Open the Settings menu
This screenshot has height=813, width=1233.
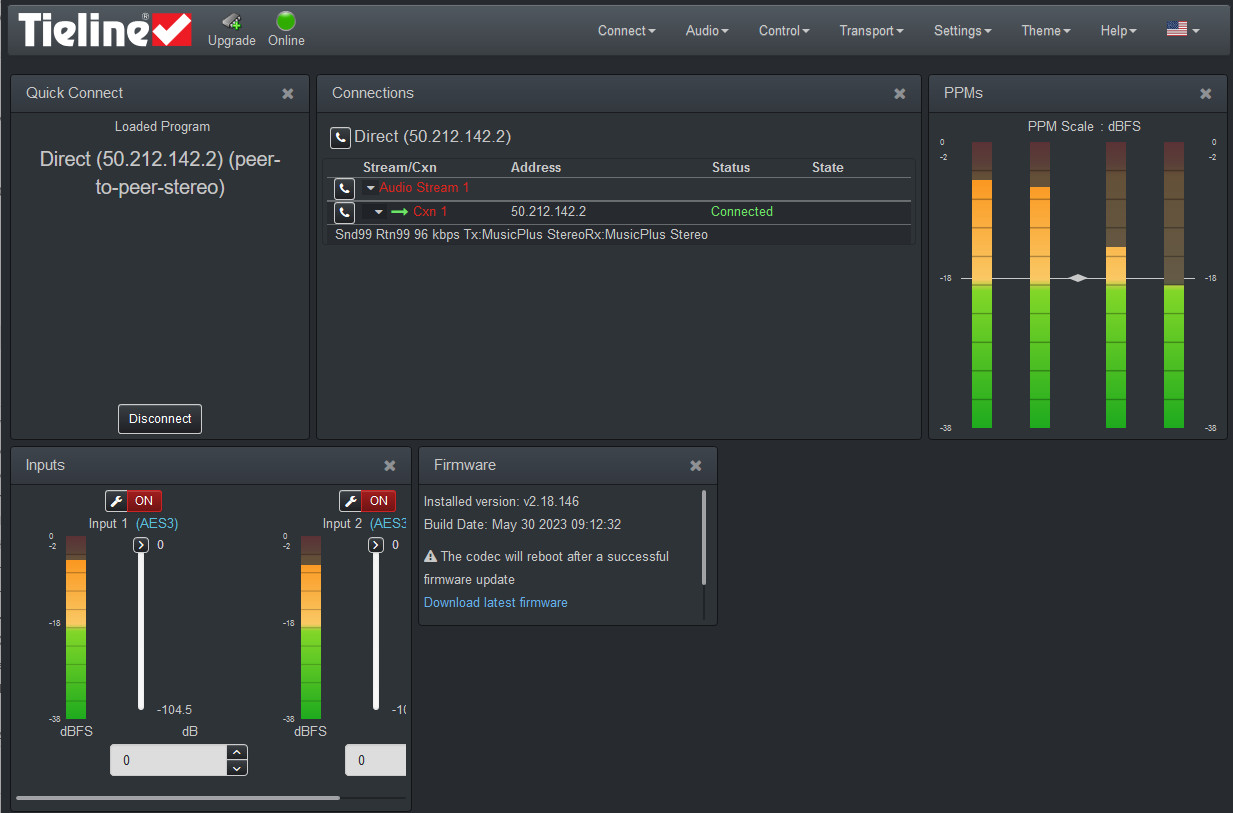(x=962, y=31)
